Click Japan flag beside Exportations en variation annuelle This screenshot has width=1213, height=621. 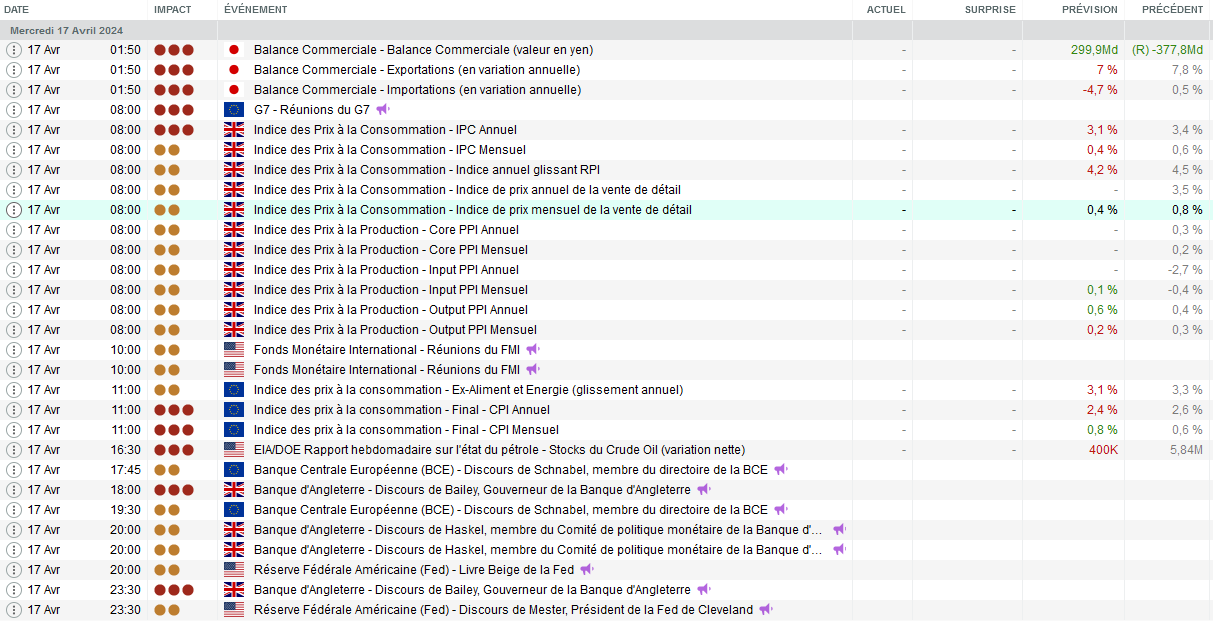(234, 70)
